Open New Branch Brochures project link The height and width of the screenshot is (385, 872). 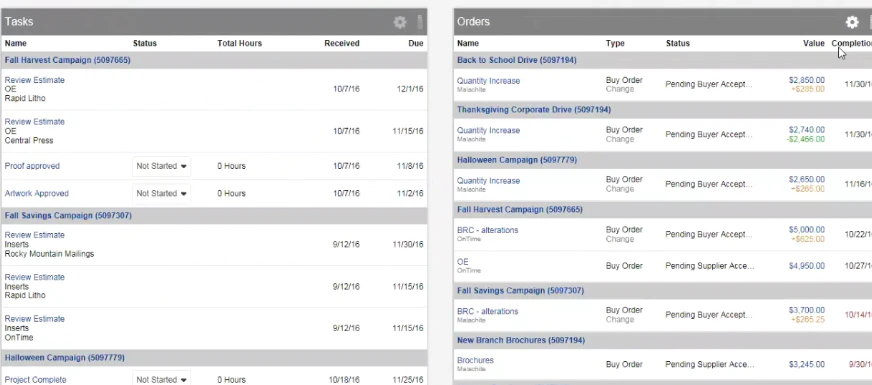(x=521, y=340)
